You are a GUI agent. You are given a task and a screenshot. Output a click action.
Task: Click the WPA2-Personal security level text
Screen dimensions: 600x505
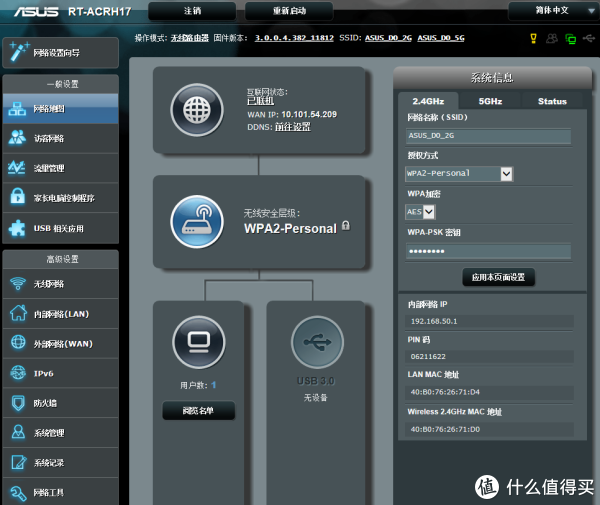(x=290, y=228)
